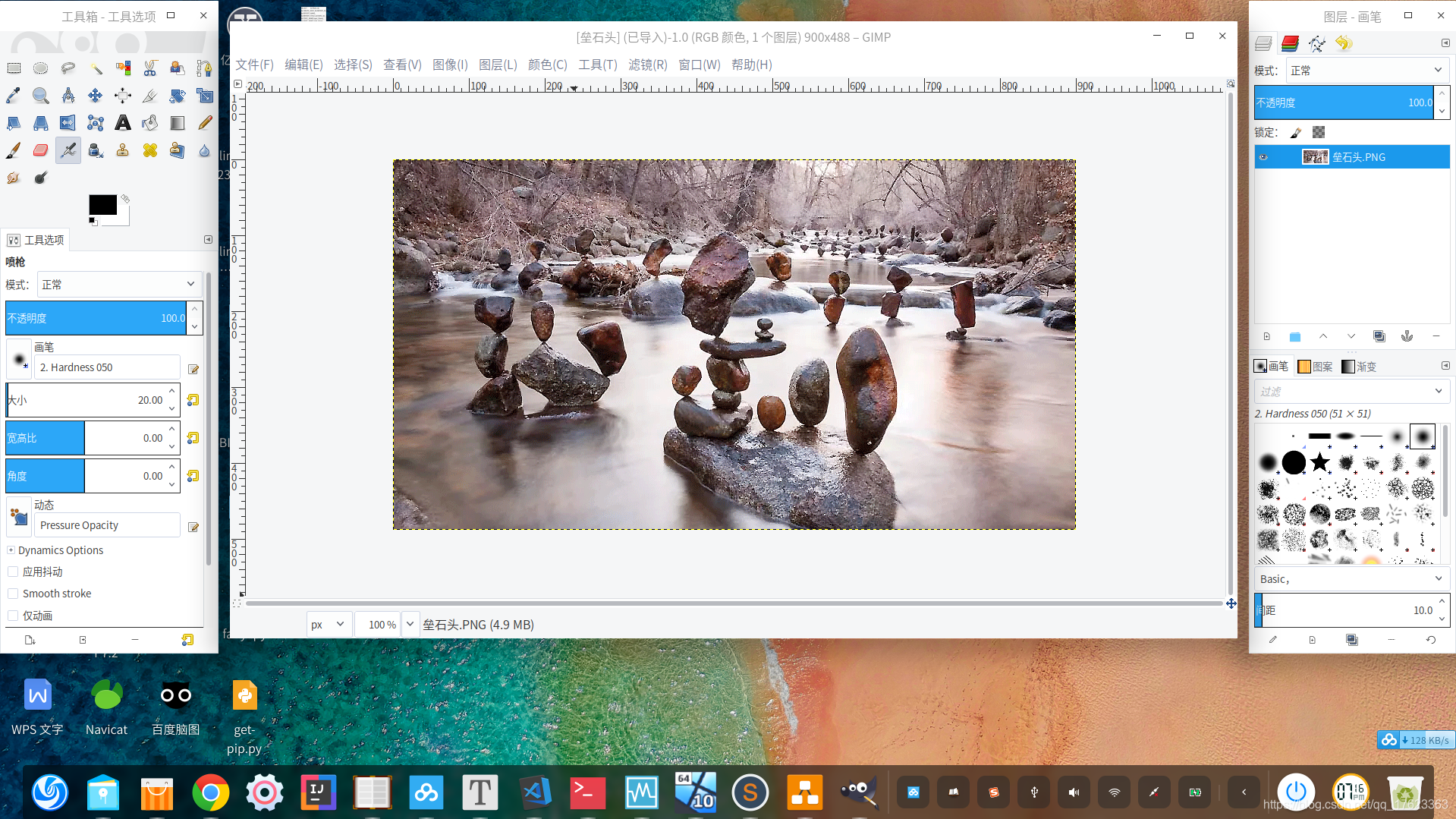
Task: Toggle link chain next to 大小 size
Action: coord(193,400)
